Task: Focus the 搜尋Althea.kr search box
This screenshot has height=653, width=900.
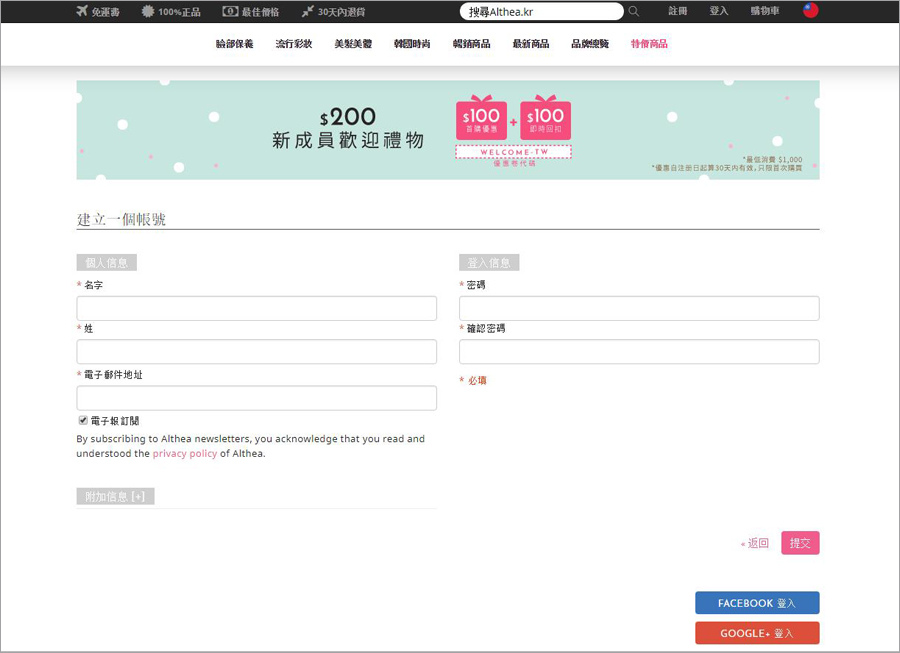Action: (x=541, y=11)
